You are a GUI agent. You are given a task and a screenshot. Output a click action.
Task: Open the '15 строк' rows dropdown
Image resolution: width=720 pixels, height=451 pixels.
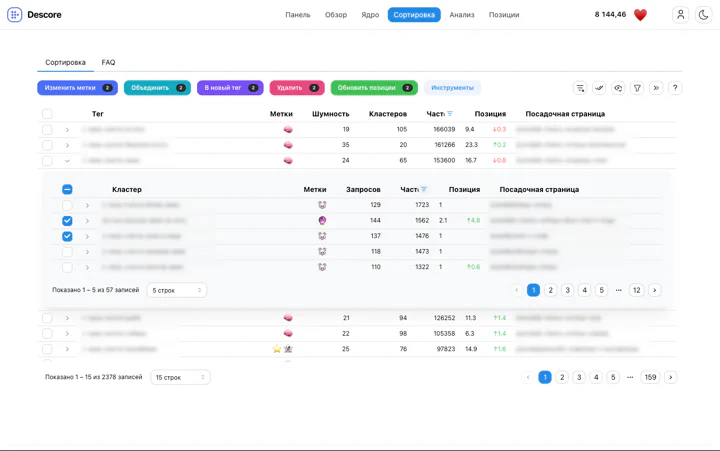pos(180,377)
